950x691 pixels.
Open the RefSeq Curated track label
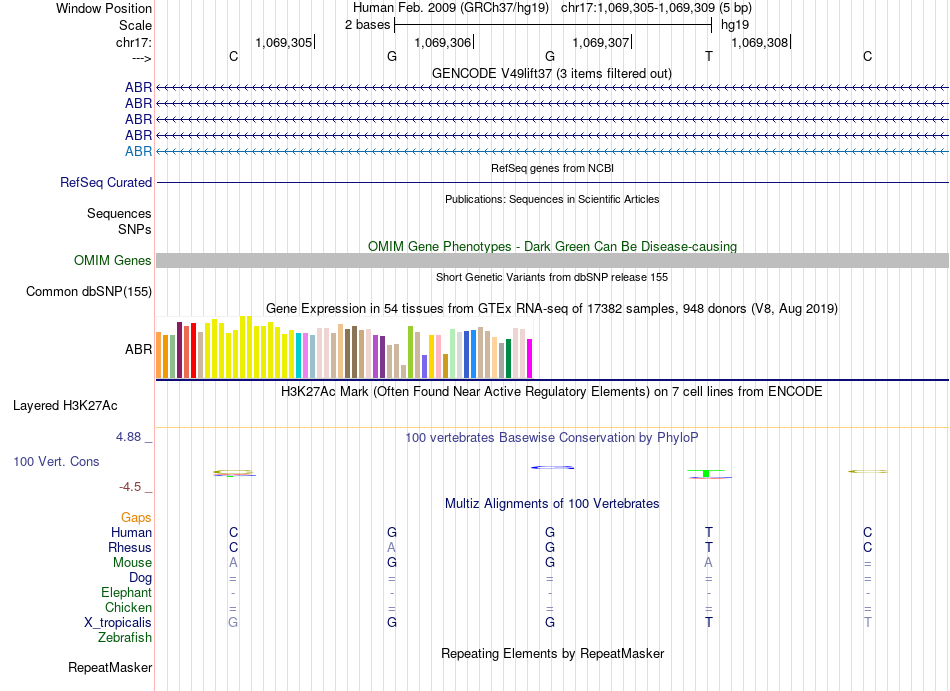pos(106,182)
